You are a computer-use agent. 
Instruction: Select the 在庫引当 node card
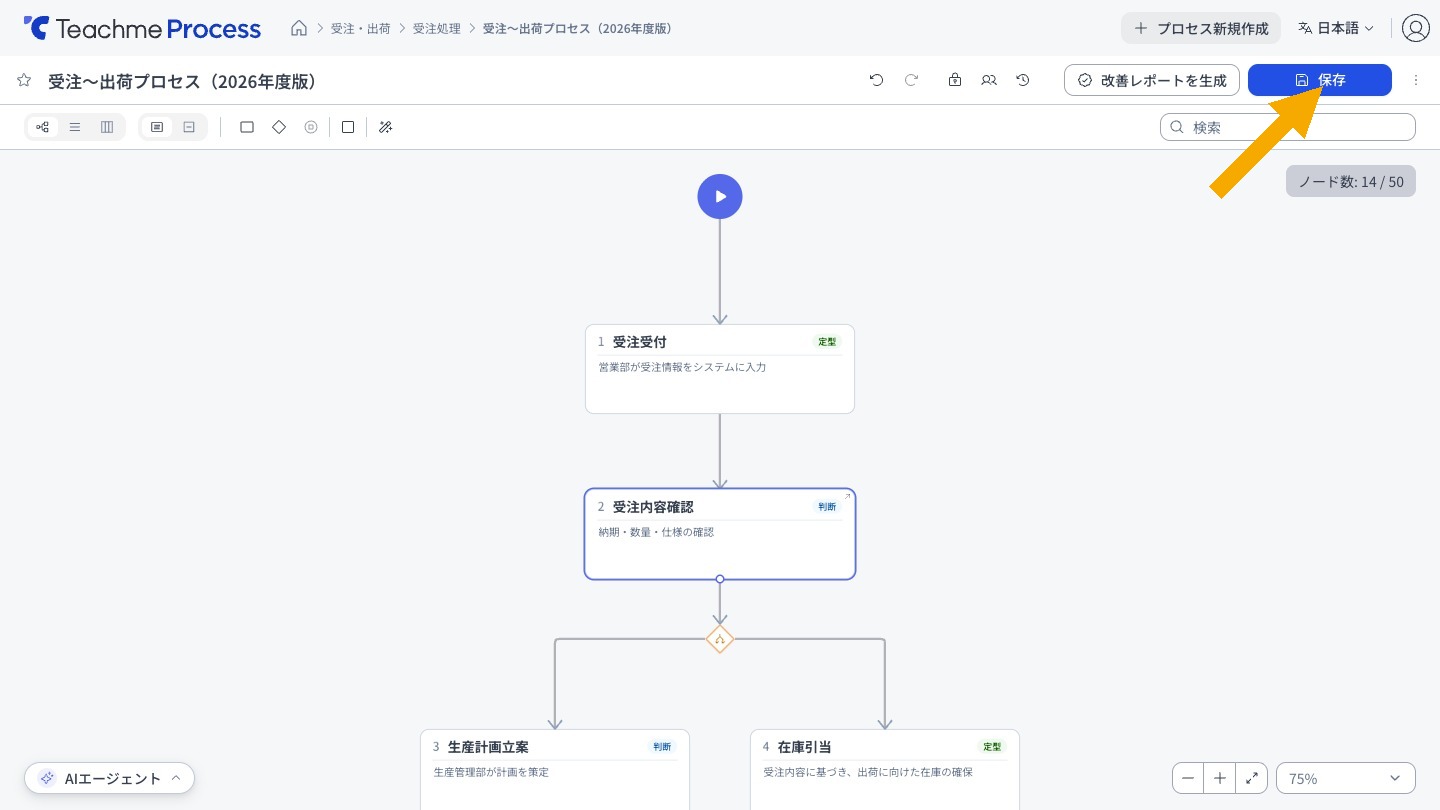[885, 769]
